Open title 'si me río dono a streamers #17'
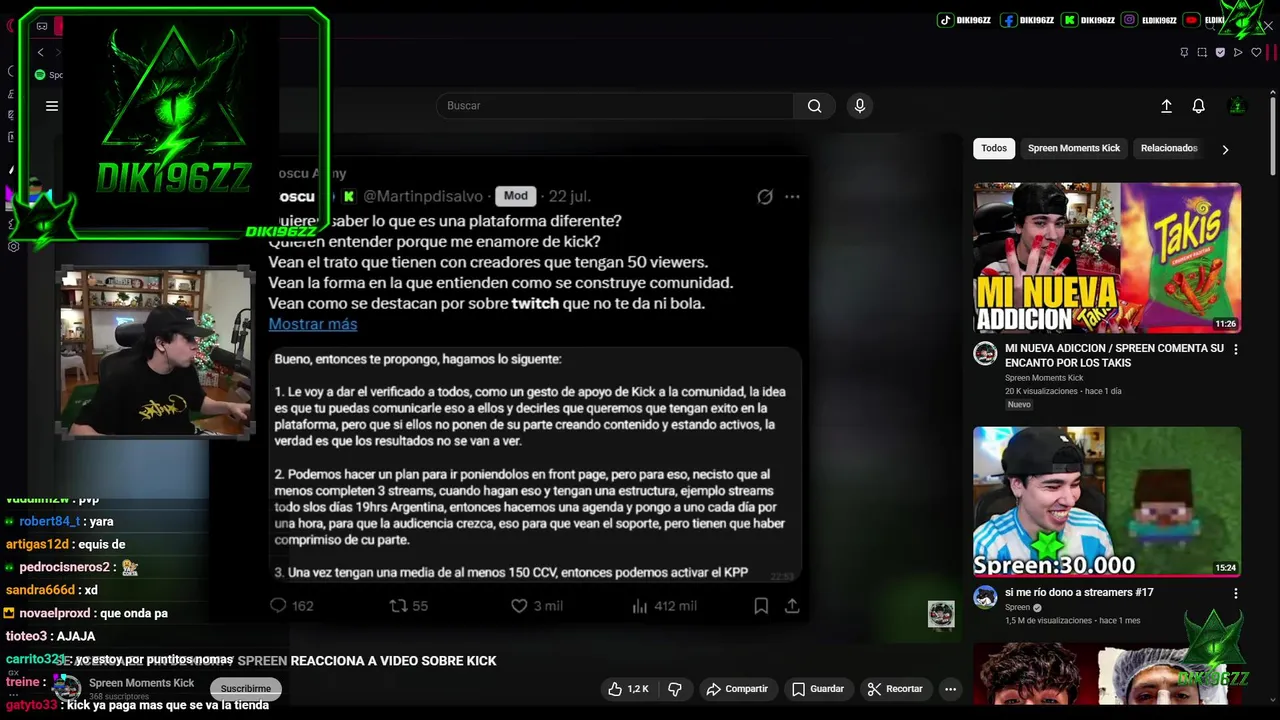The image size is (1280, 720). click(x=1079, y=593)
